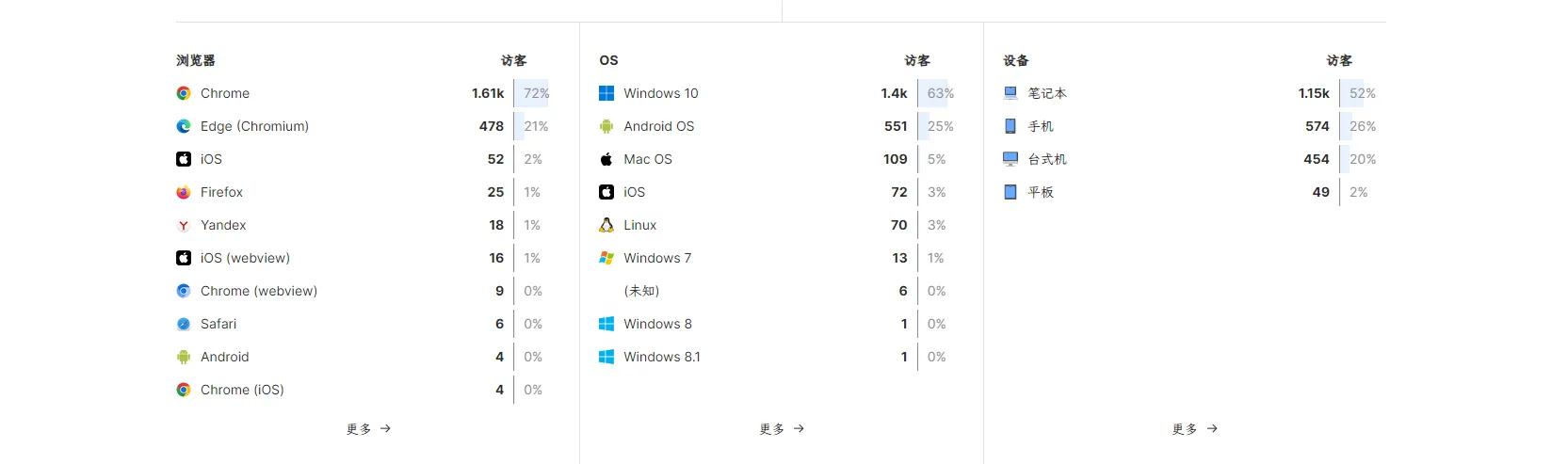Click the 访客 header in browser panel
The height and width of the screenshot is (464, 1568).
pos(513,60)
